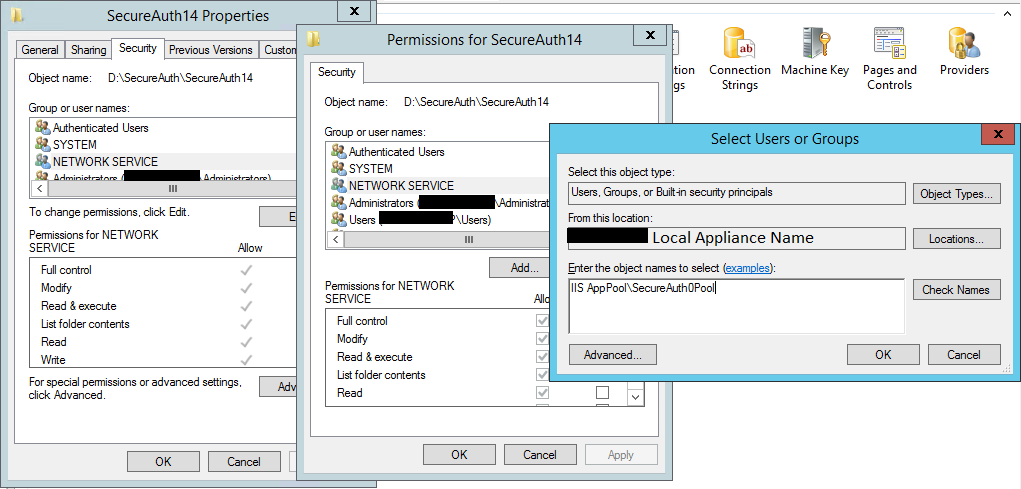The width and height of the screenshot is (1021, 489).
Task: Click the Locations... button
Action: (957, 239)
